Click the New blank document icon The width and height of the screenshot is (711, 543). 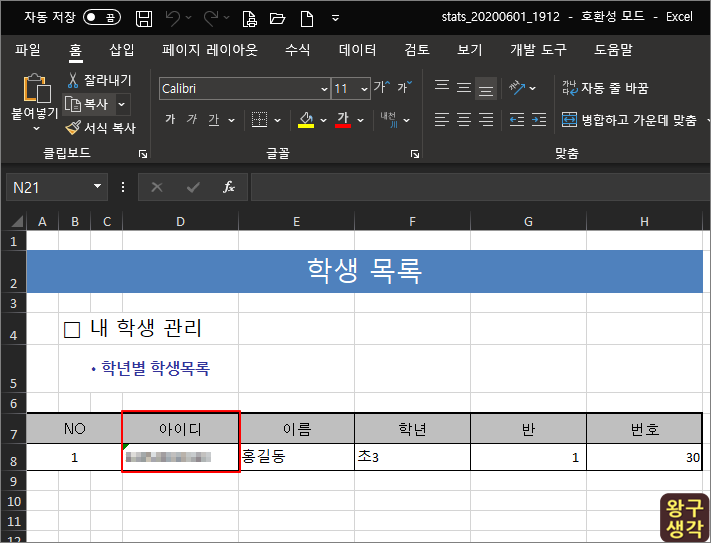coord(307,18)
